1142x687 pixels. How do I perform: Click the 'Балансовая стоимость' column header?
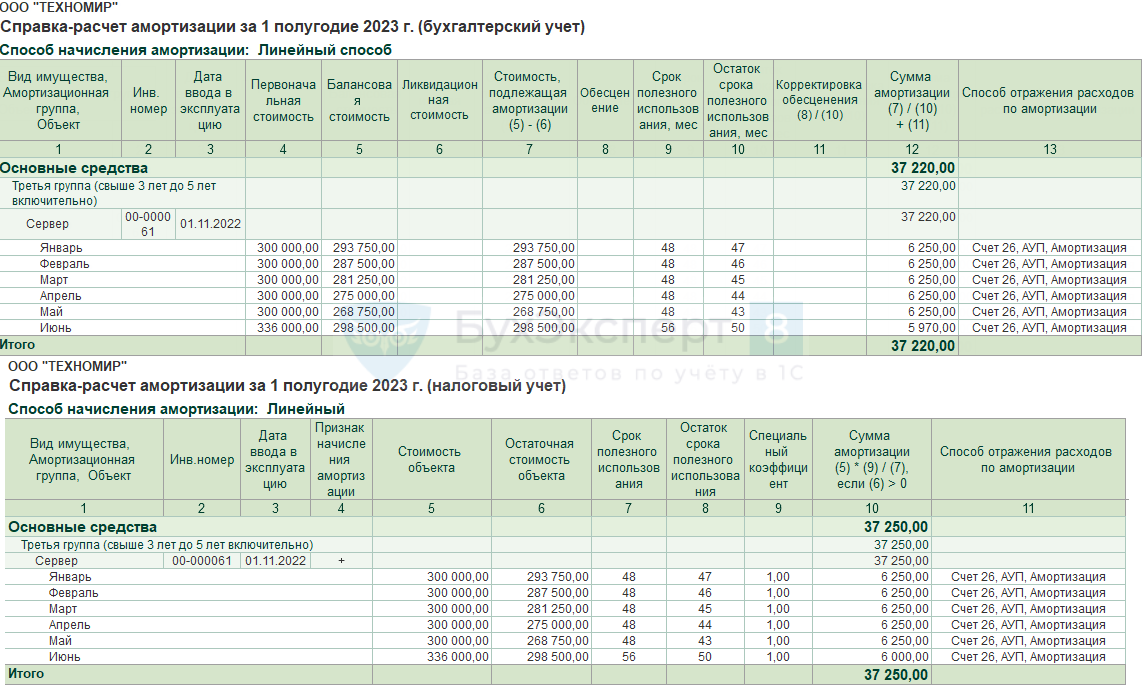coord(359,101)
